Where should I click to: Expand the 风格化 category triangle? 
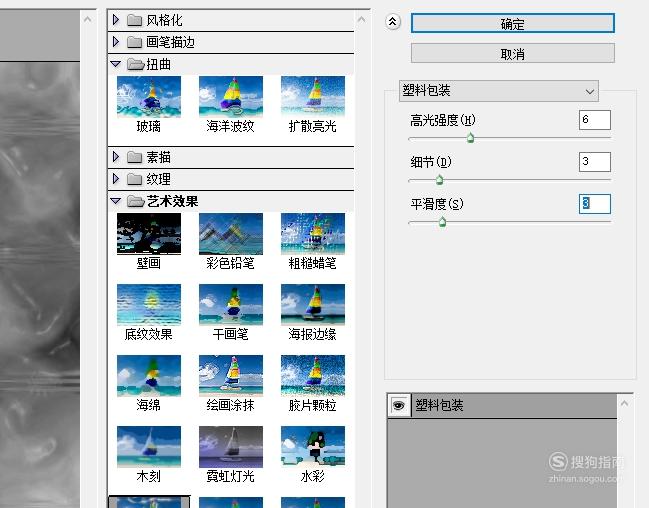click(116, 19)
